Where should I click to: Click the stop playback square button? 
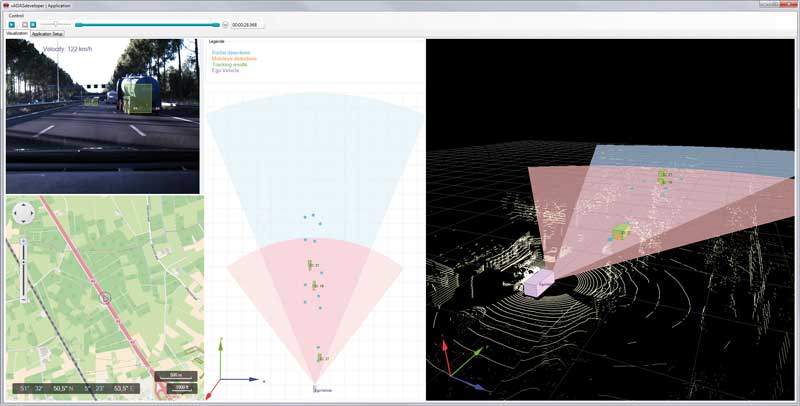click(24, 24)
